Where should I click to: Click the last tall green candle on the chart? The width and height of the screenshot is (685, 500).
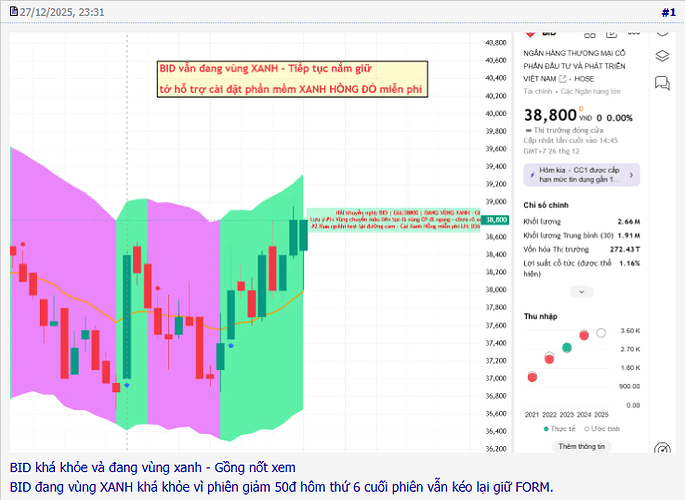303,235
